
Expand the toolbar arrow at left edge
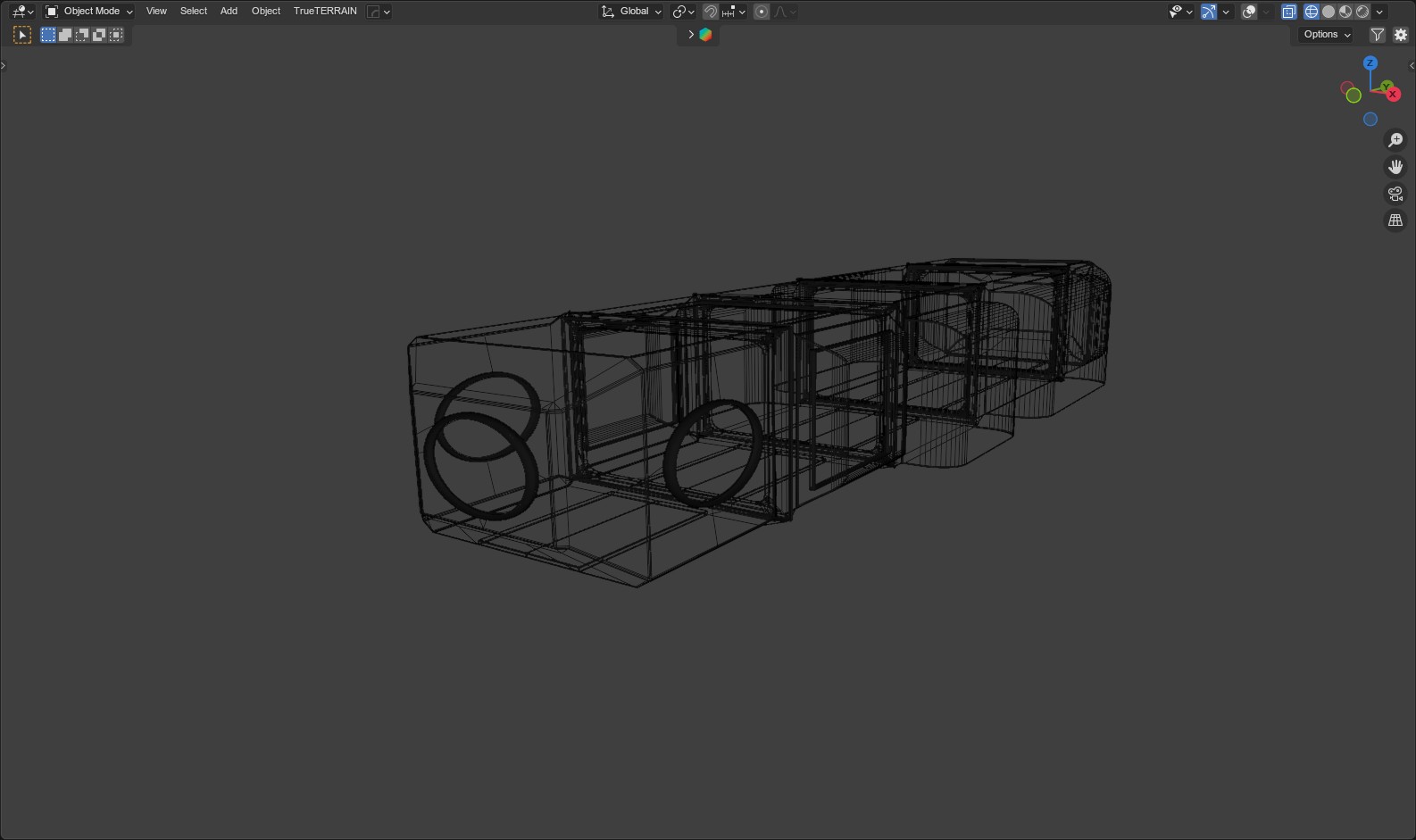pos(4,65)
